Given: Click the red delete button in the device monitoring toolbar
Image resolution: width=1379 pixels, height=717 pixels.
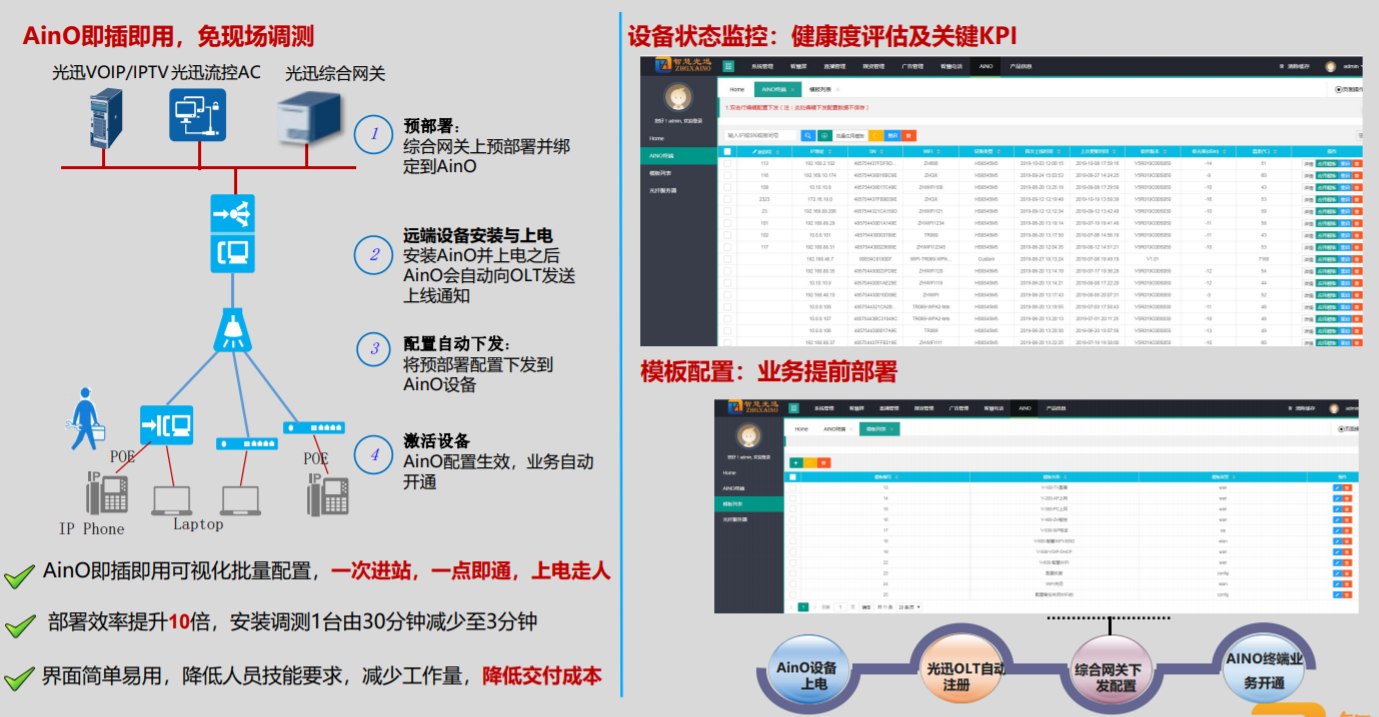Looking at the screenshot, I should (x=909, y=135).
